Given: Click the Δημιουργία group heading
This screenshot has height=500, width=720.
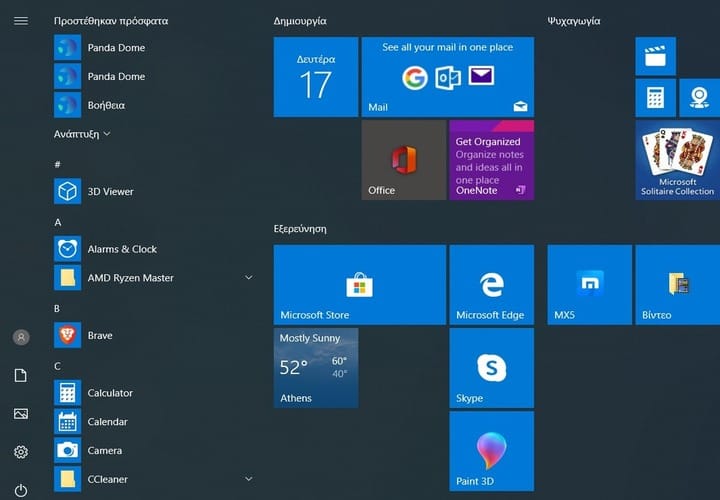Looking at the screenshot, I should [300, 21].
